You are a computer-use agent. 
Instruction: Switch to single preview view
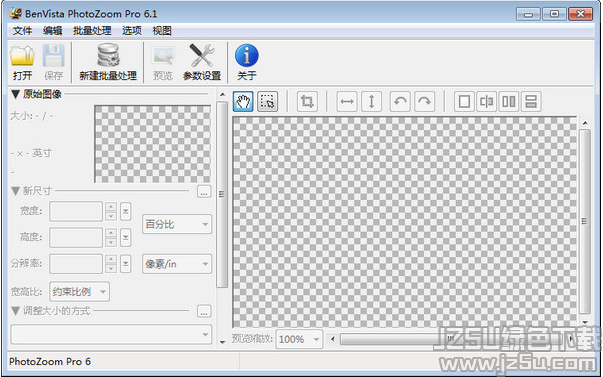(464, 102)
